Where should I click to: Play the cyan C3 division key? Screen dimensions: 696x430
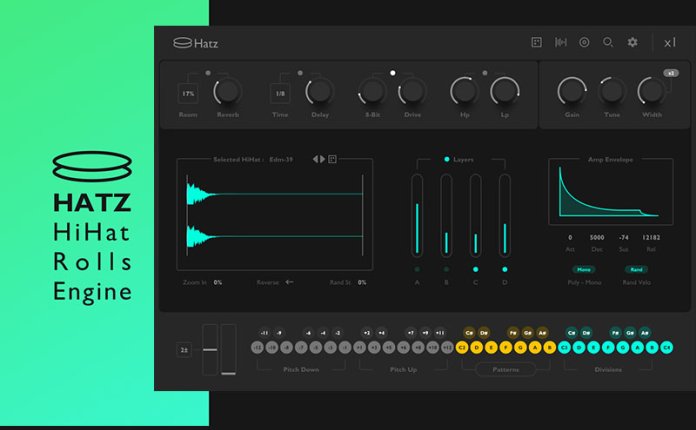564,347
